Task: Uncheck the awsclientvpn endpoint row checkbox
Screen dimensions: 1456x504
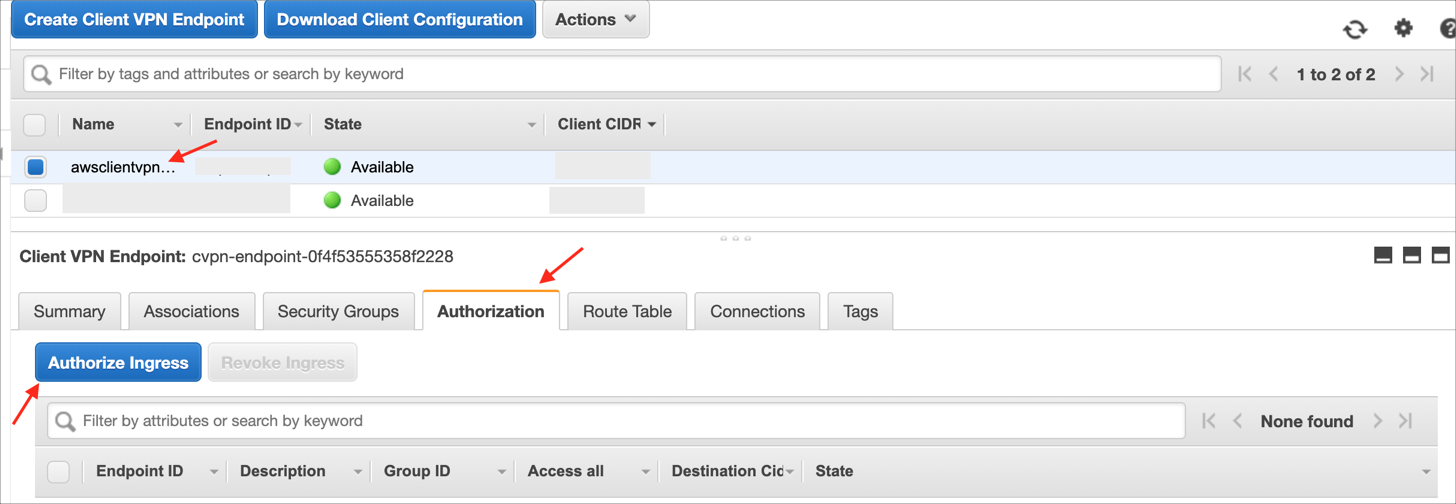Action: click(x=36, y=167)
